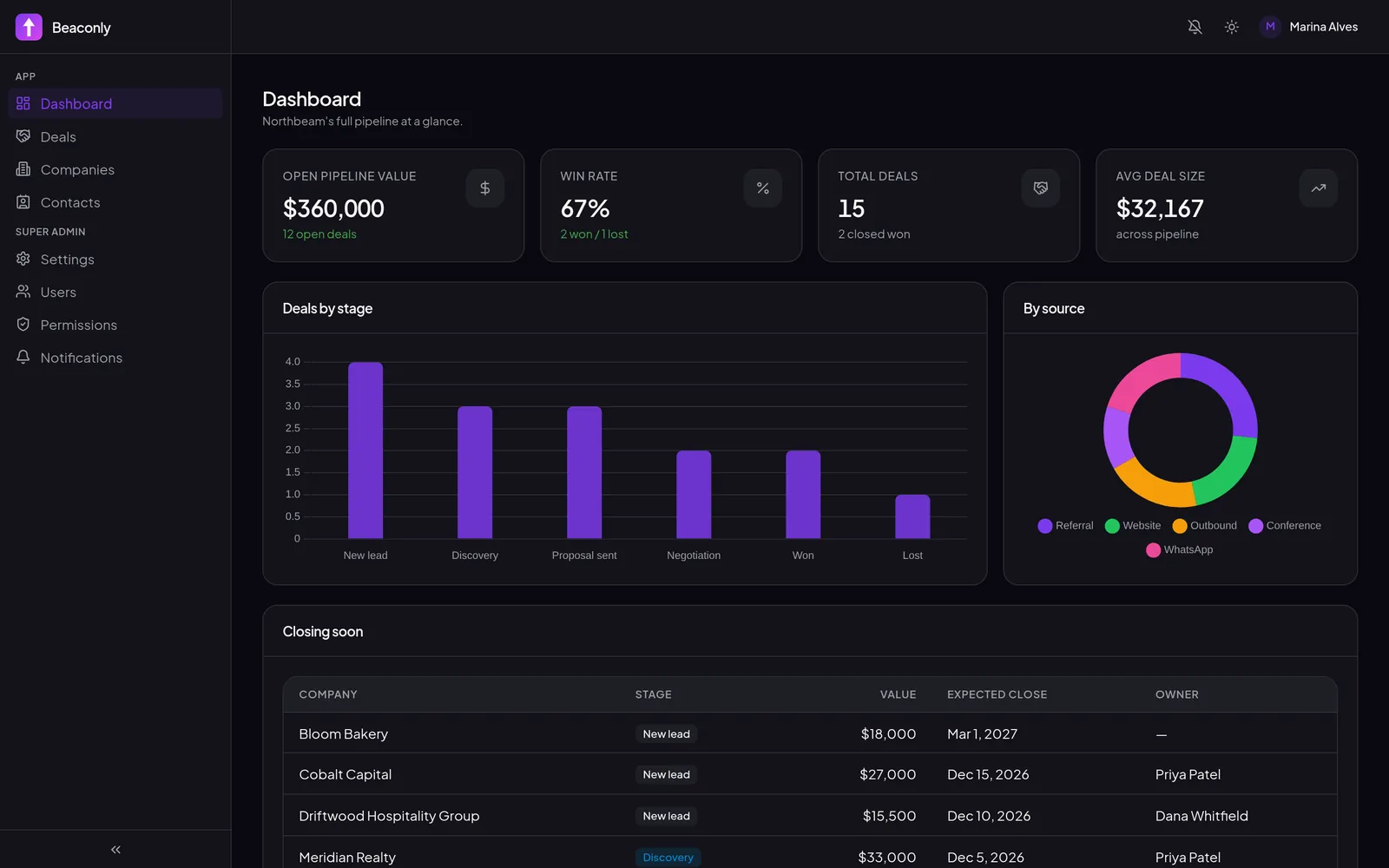Click the Beaconly logo icon
This screenshot has width=1389, height=868.
coord(29,27)
